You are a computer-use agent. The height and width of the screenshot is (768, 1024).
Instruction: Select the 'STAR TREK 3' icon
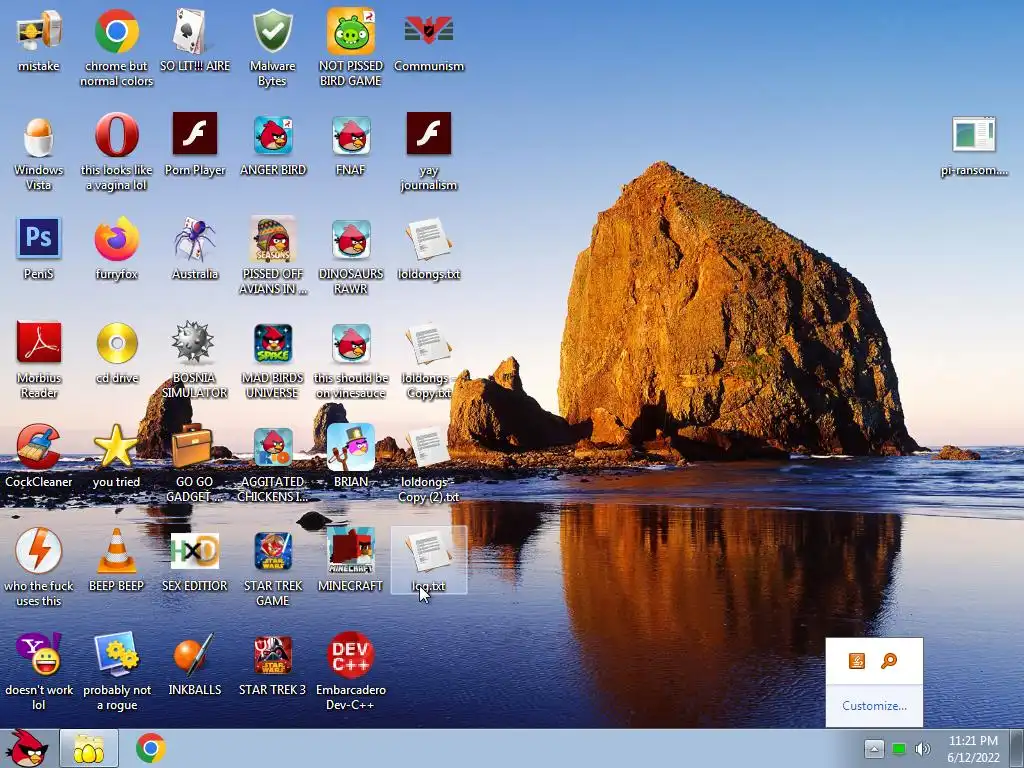pos(273,664)
